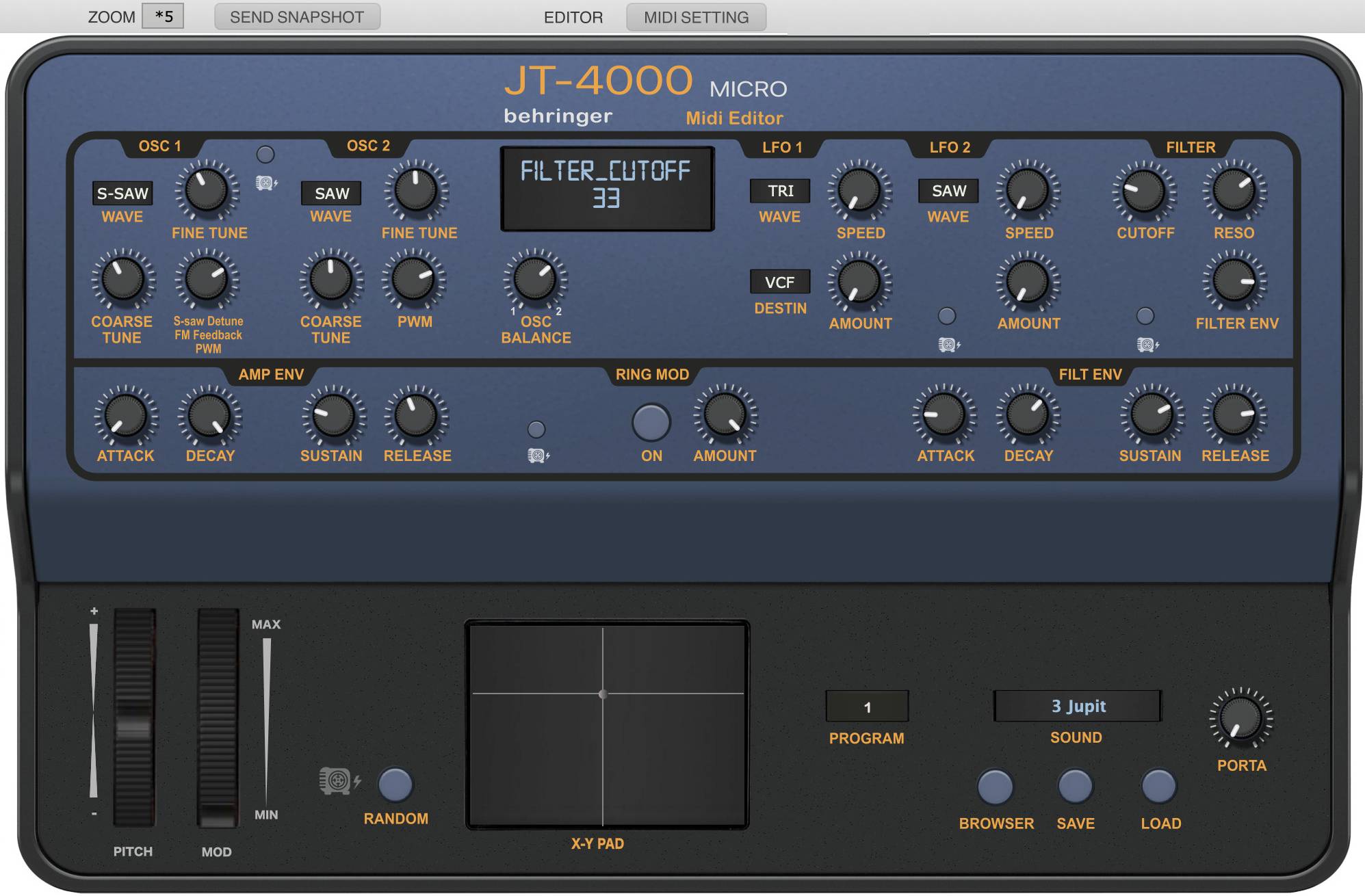Click the Filter CUTOFF knob

(1144, 192)
